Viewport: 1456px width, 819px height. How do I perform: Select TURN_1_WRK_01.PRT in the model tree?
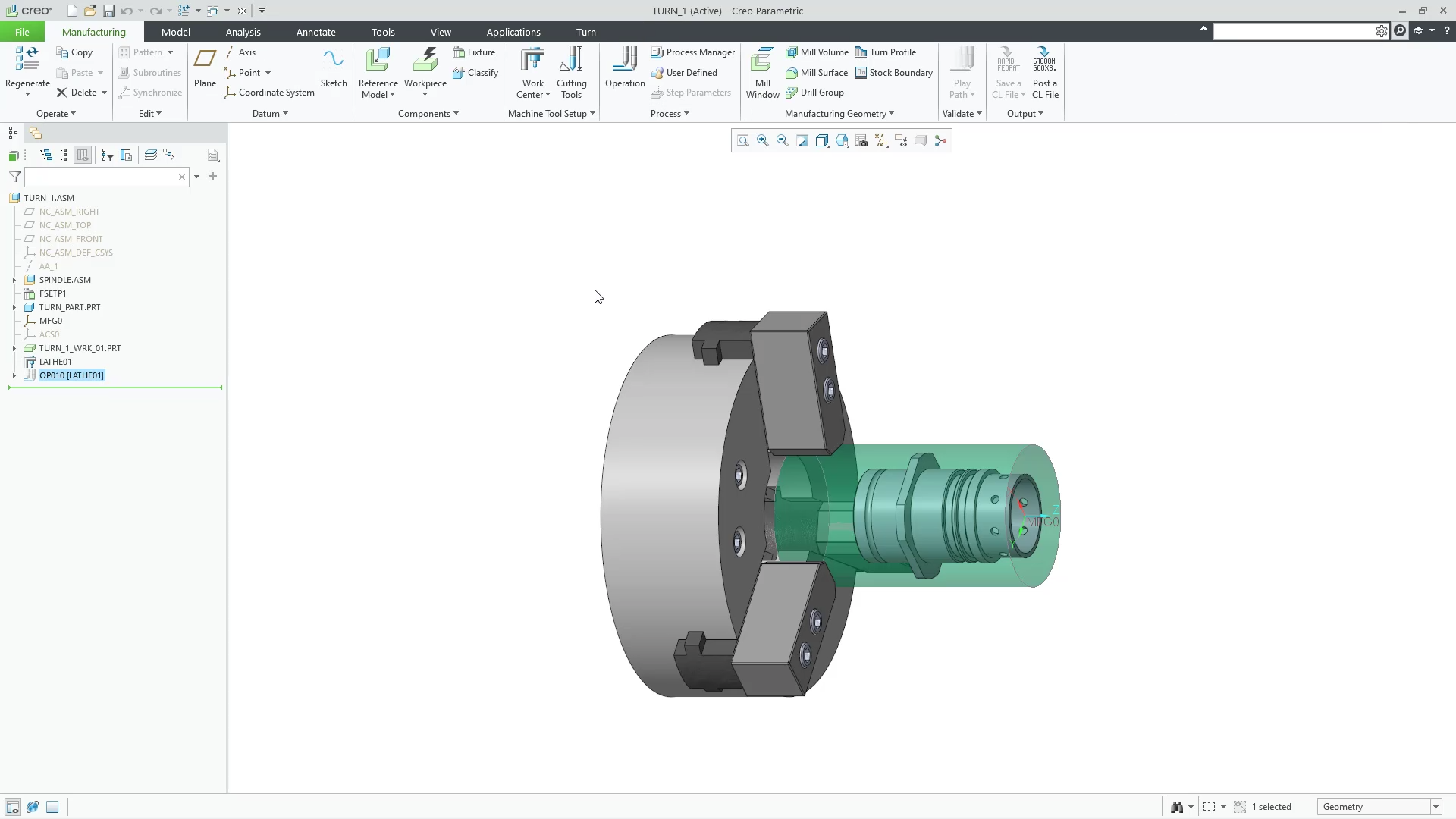pyautogui.click(x=80, y=348)
